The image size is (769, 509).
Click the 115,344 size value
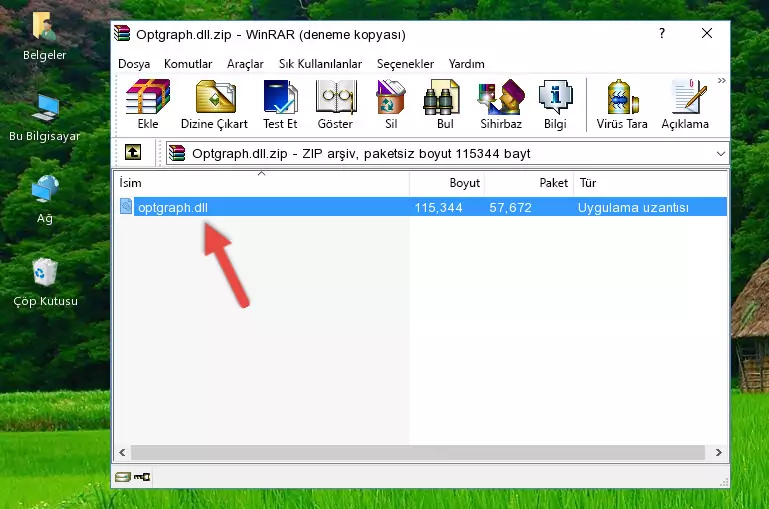coord(438,207)
